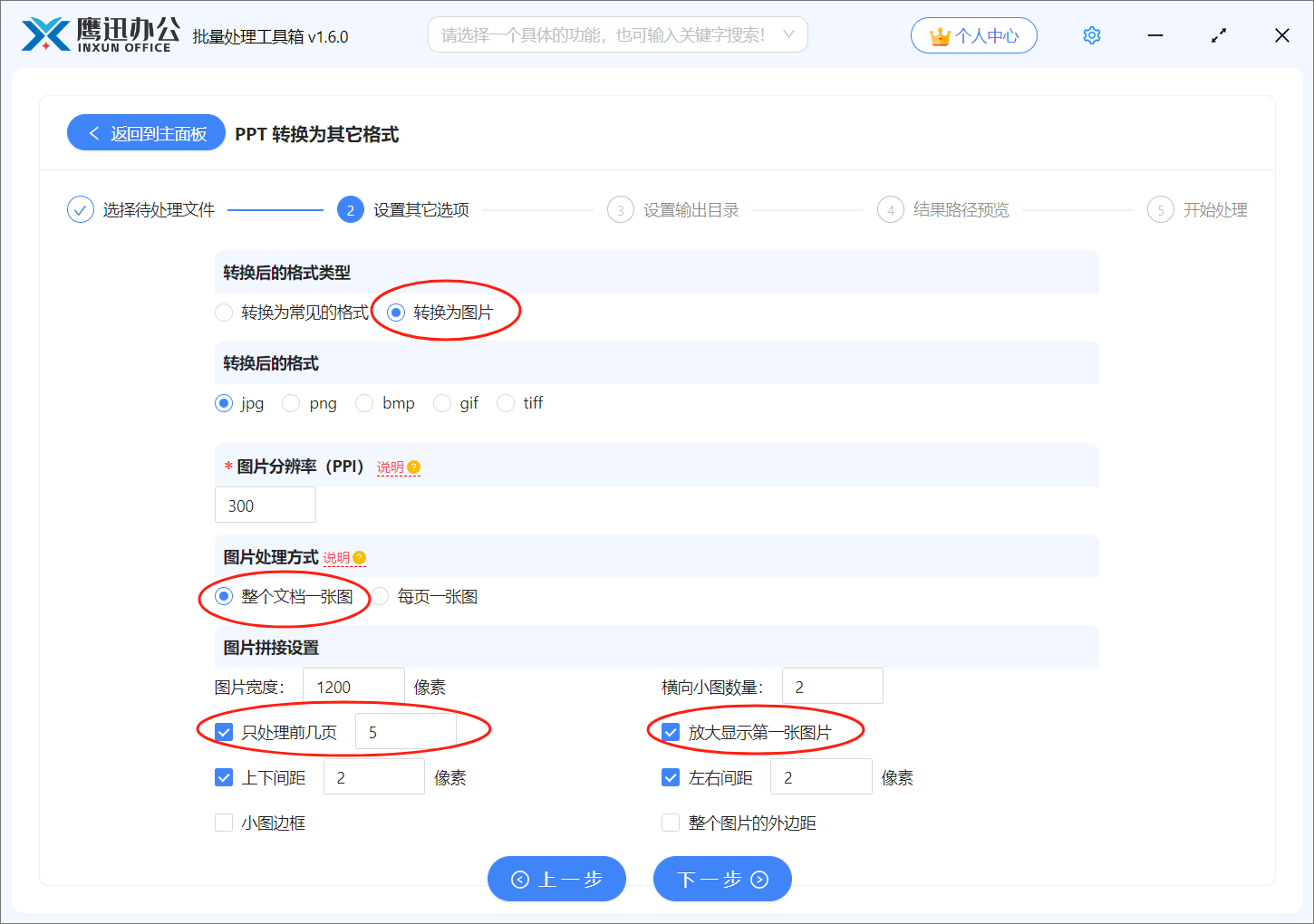Click the back arrow in 返回到主面板
1314x924 pixels.
coord(92,132)
